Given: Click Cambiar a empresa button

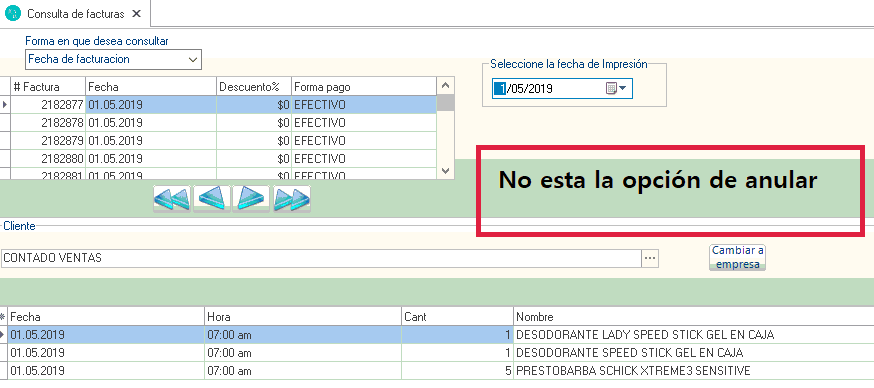Looking at the screenshot, I should [737, 258].
